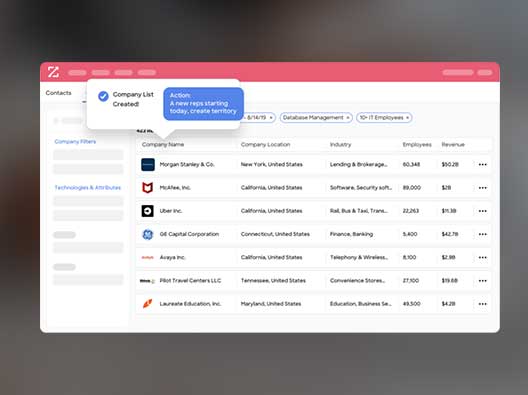Image resolution: width=528 pixels, height=395 pixels.
Task: Open Technologies & Attributes section
Action: (88, 188)
